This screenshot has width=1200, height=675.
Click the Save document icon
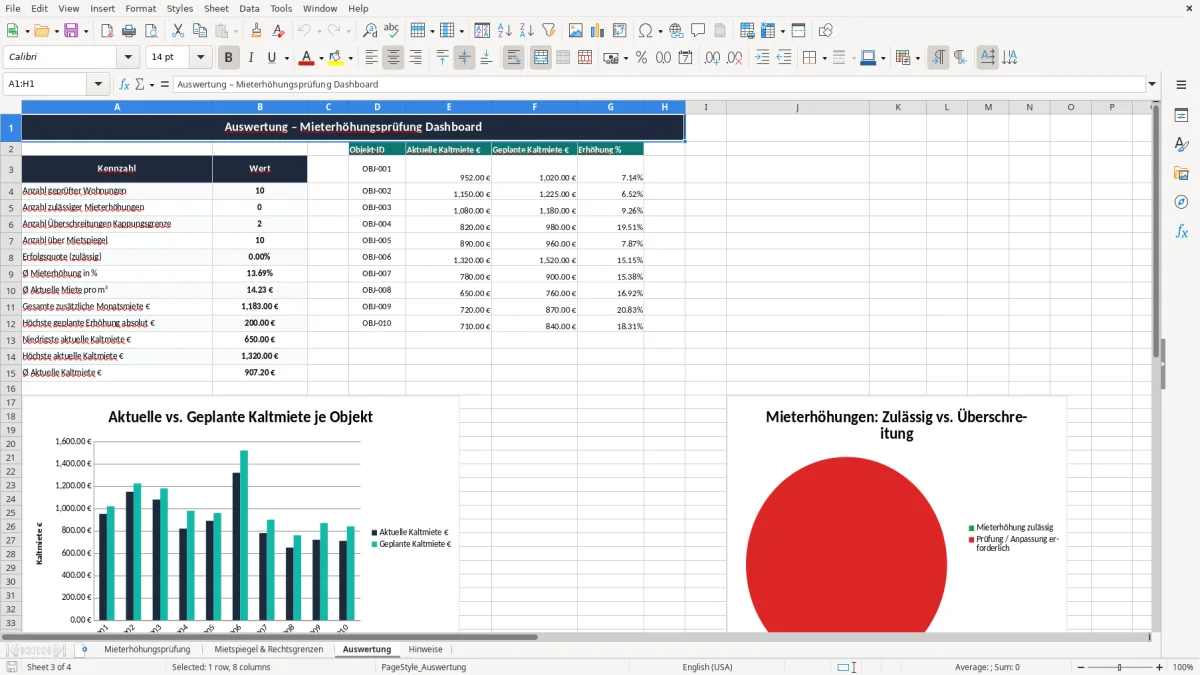point(71,31)
